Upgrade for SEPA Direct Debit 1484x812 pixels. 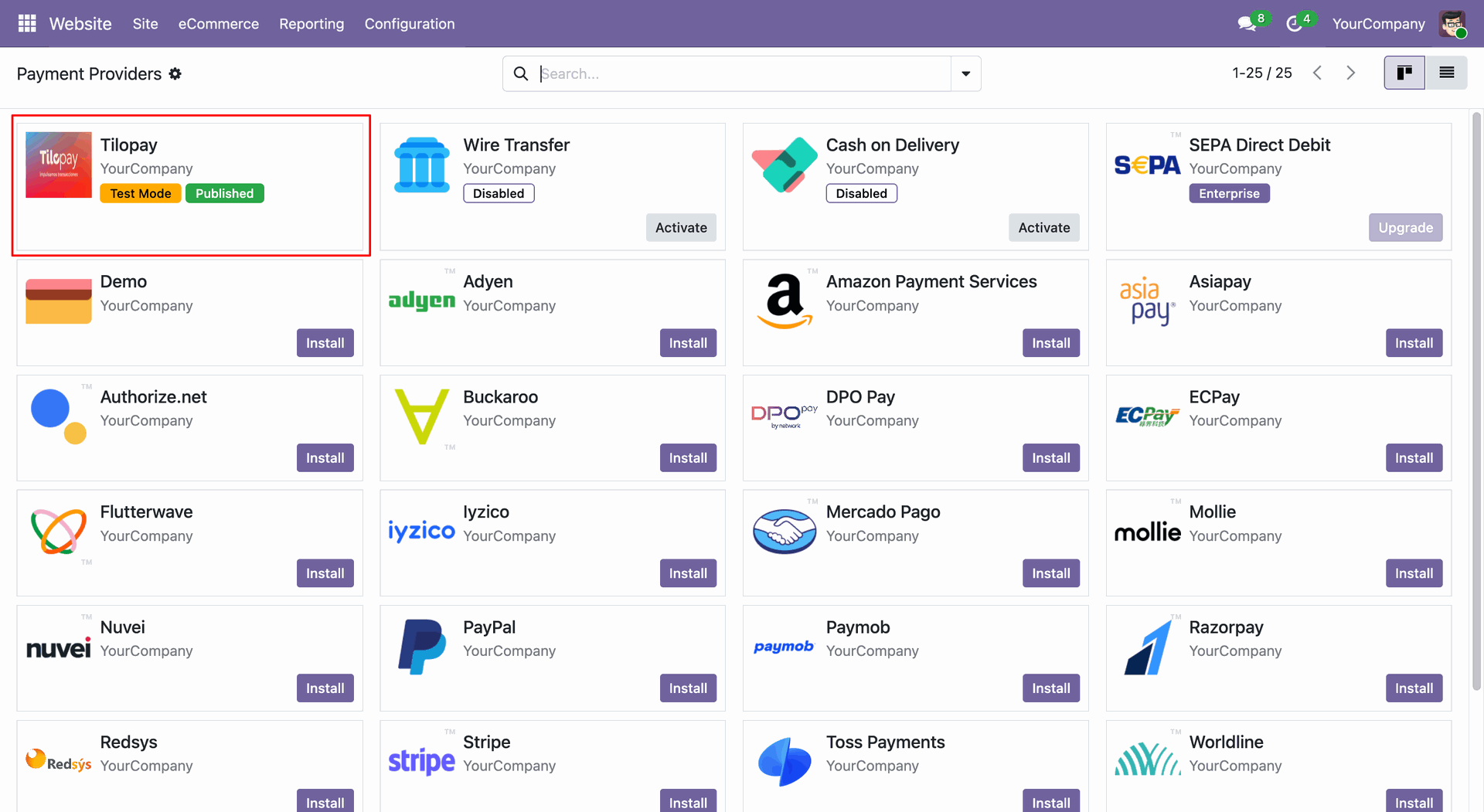pyautogui.click(x=1405, y=227)
